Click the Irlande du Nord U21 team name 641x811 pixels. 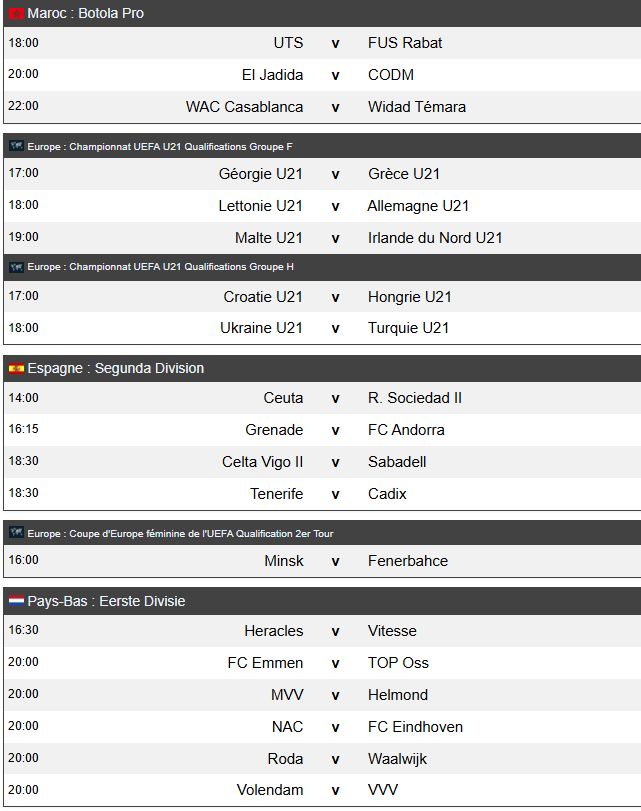coord(435,238)
